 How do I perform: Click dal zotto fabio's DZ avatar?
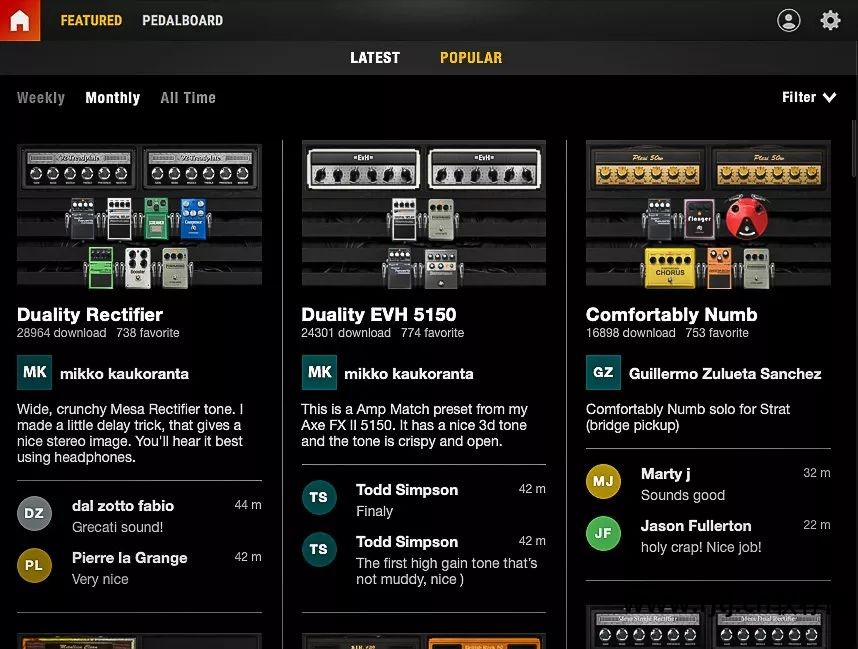[34, 514]
